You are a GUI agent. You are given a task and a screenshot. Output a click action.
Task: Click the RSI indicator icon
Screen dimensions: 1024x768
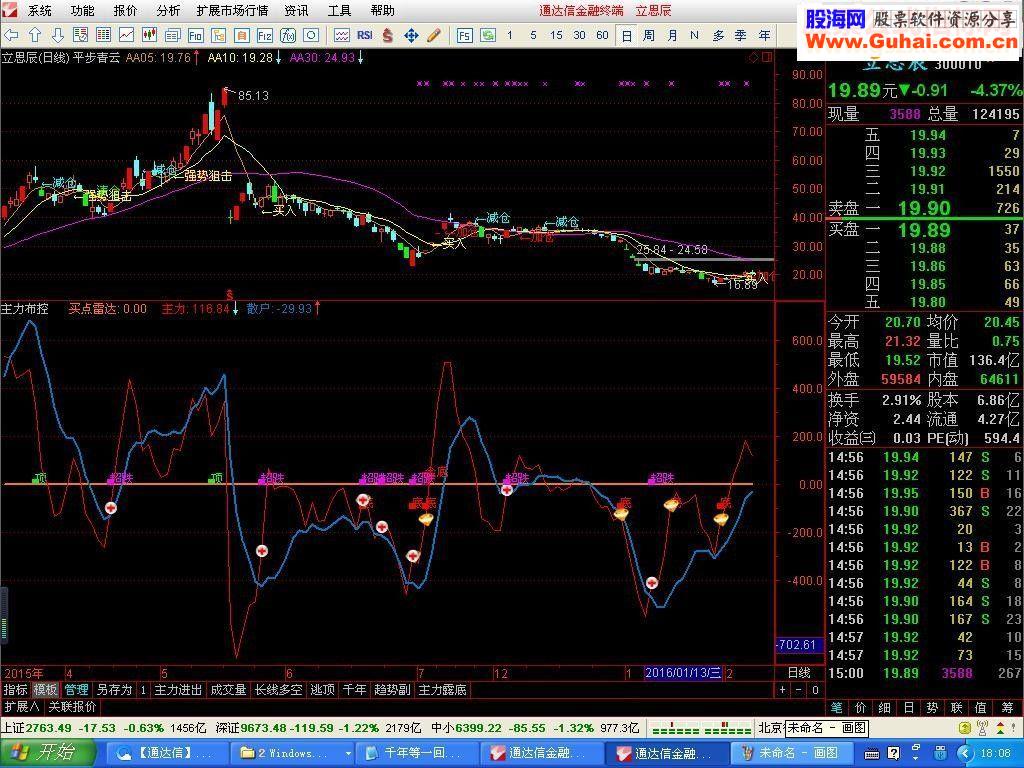[365, 35]
